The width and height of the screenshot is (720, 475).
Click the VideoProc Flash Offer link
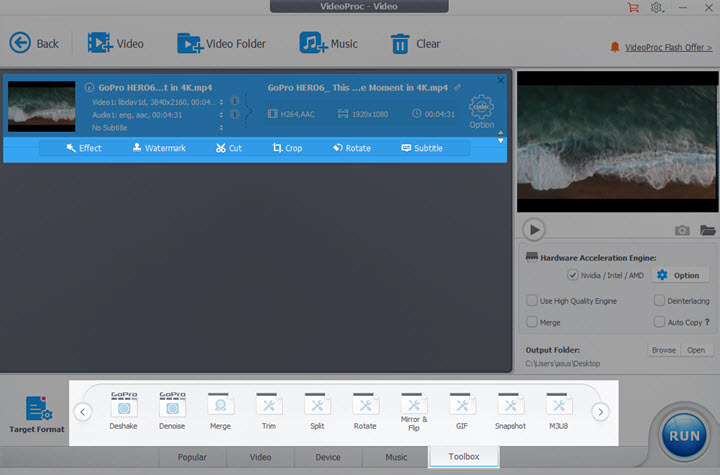click(x=665, y=47)
